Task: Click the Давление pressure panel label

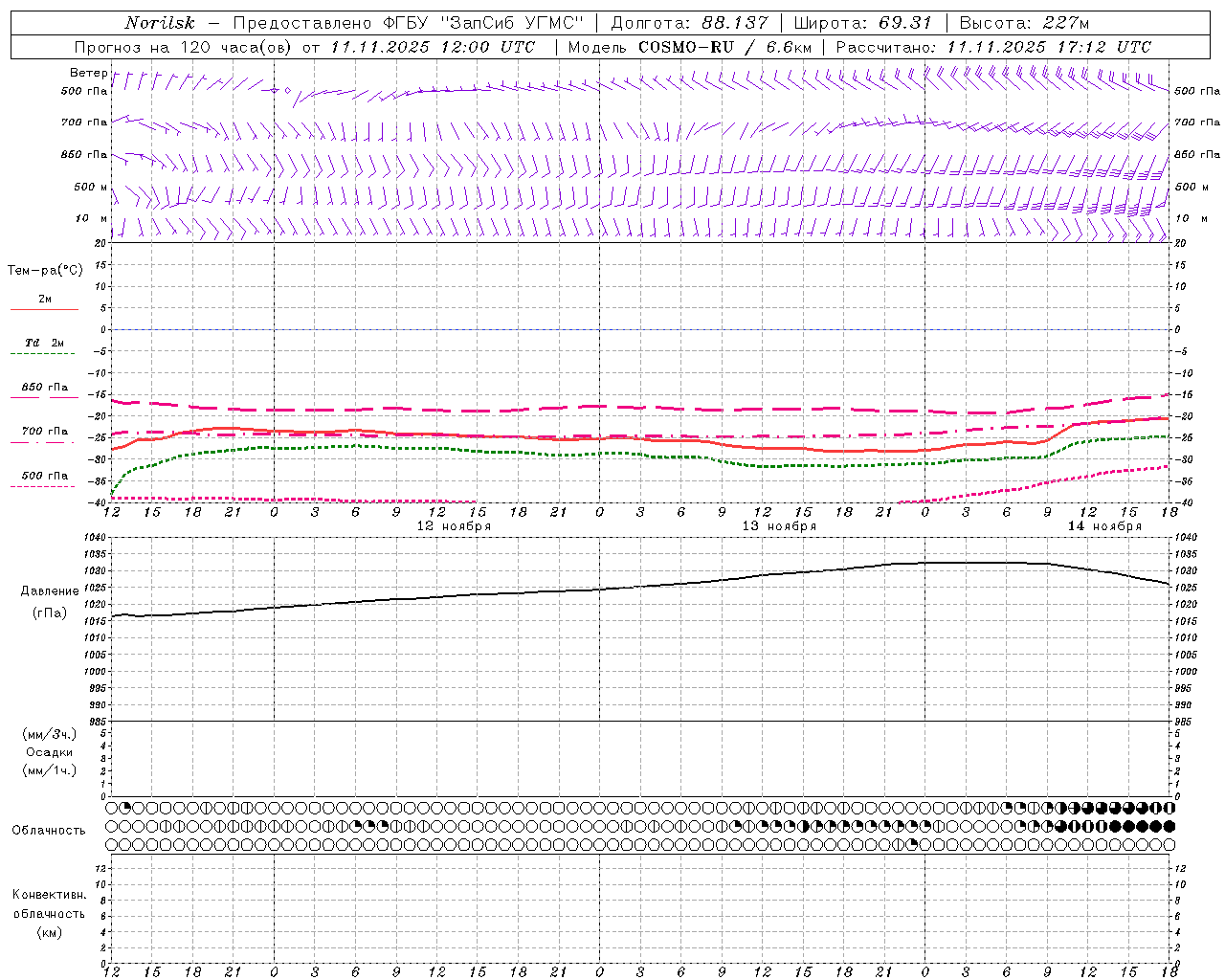Action: (x=49, y=591)
